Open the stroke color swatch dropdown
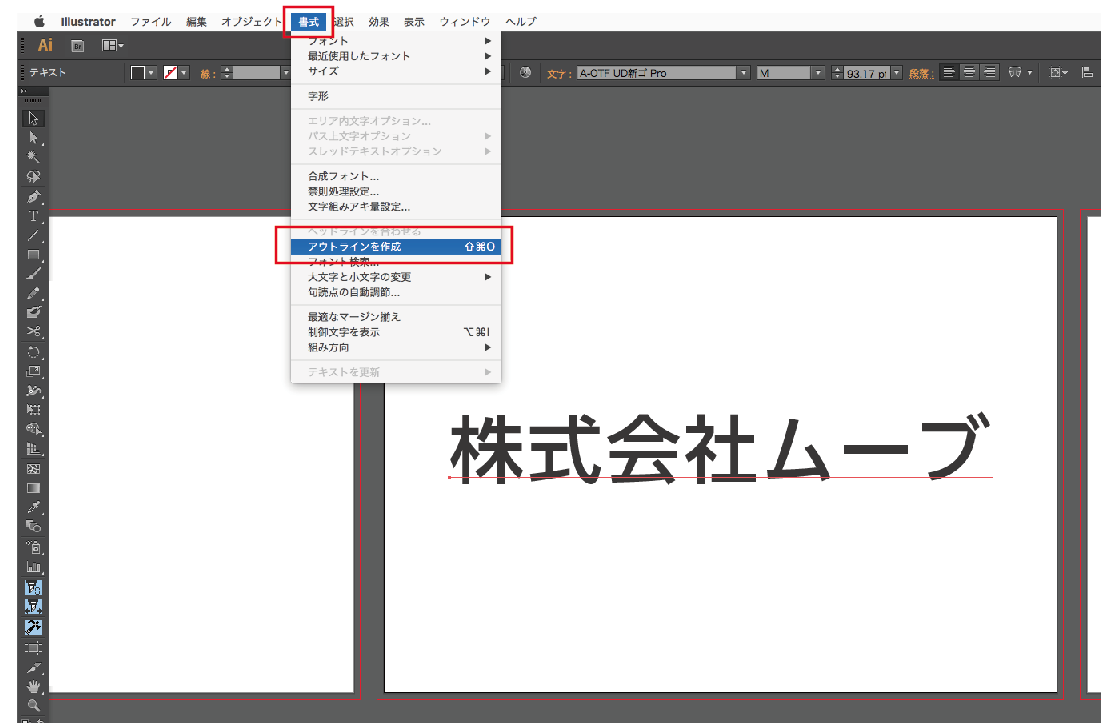 pyautogui.click(x=184, y=73)
